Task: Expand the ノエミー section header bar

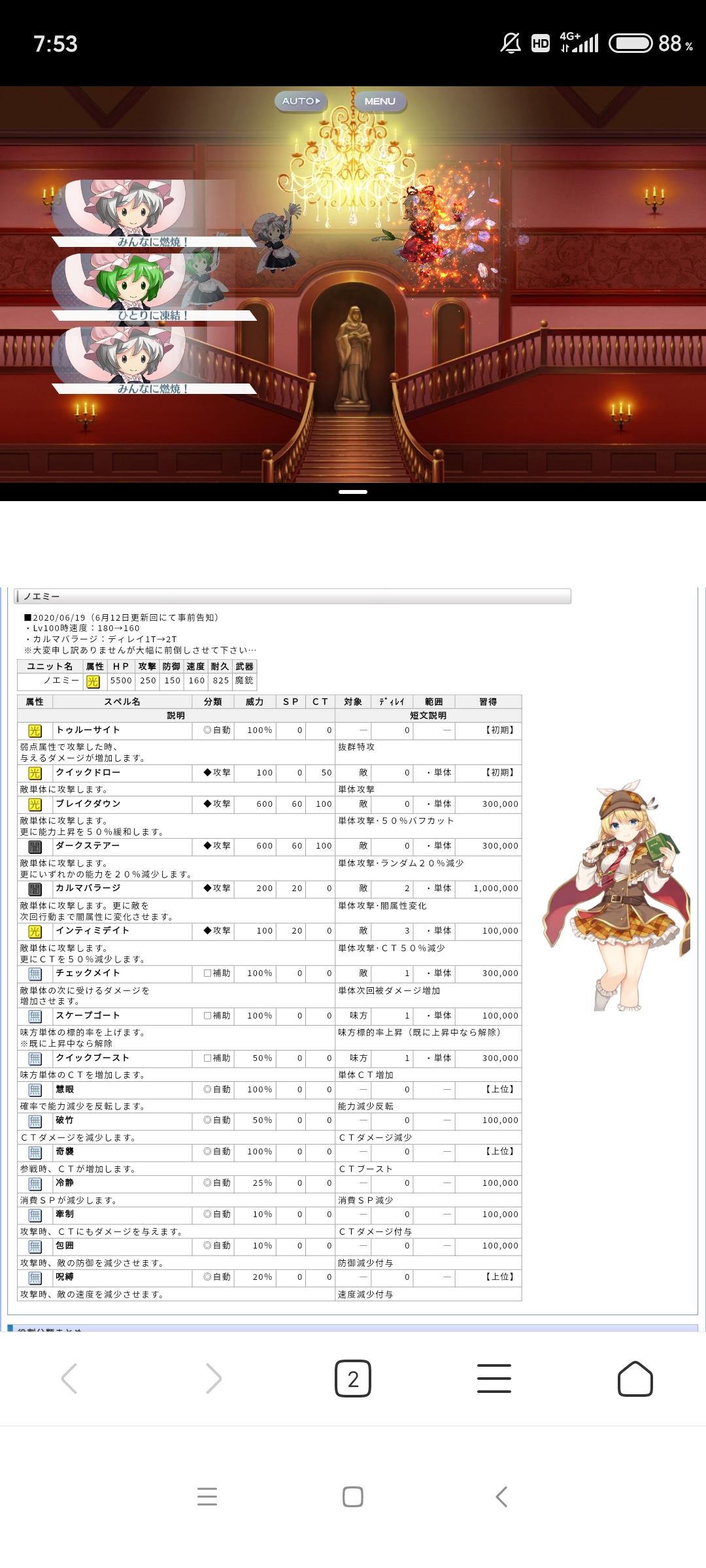Action: tap(293, 596)
